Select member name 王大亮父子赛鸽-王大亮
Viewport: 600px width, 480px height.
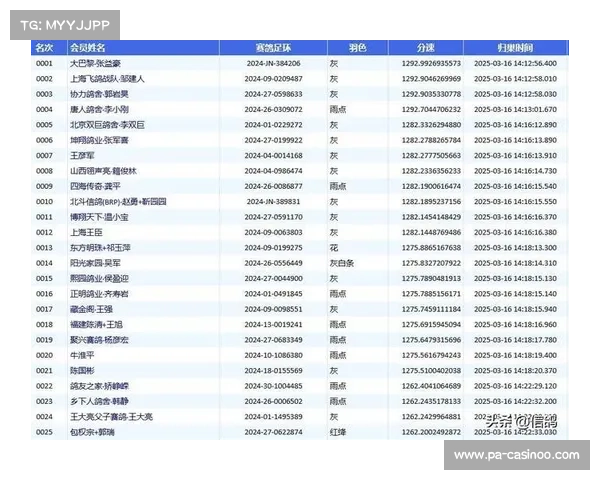pyautogui.click(x=111, y=416)
